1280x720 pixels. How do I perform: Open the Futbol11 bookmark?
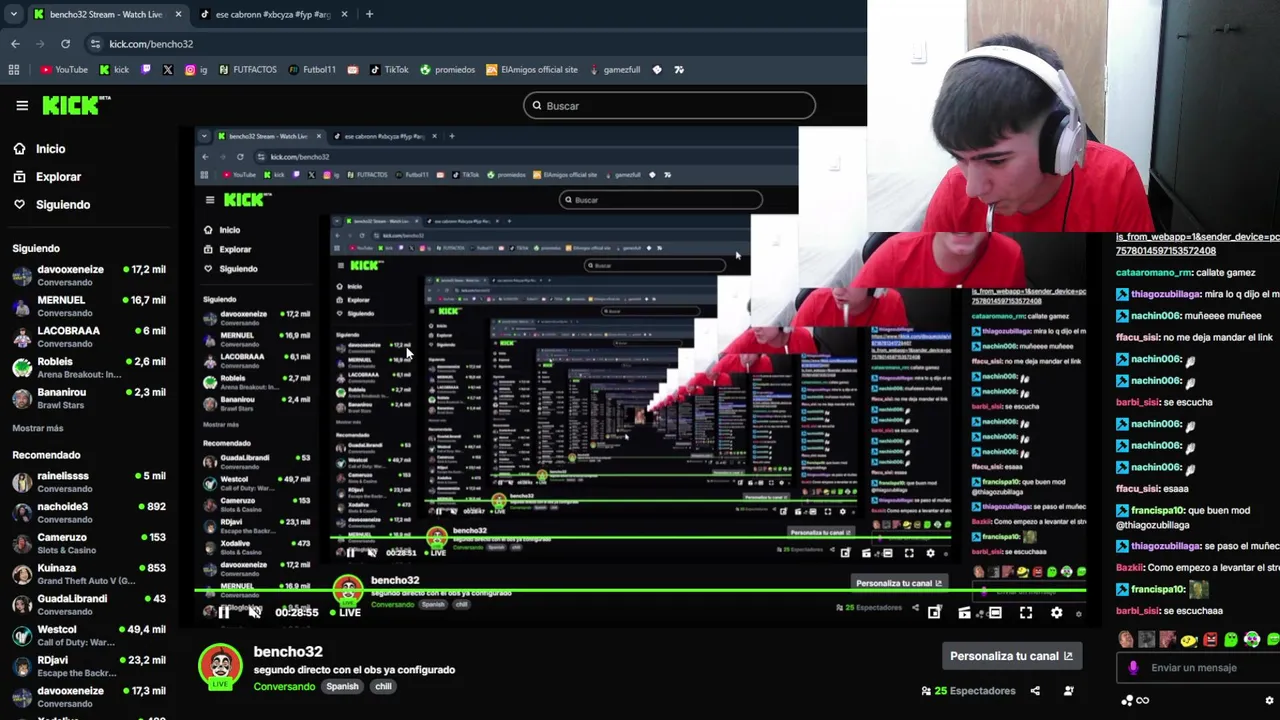click(x=312, y=70)
